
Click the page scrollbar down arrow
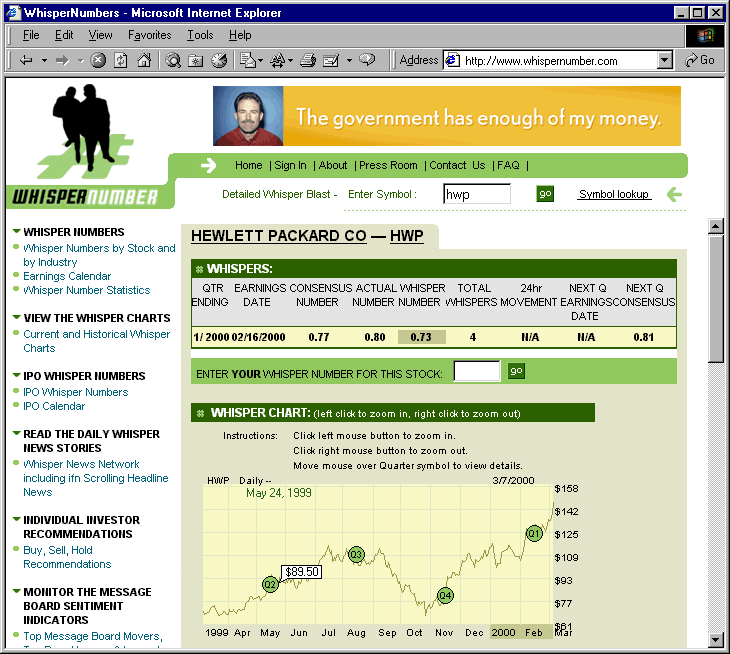[716, 640]
